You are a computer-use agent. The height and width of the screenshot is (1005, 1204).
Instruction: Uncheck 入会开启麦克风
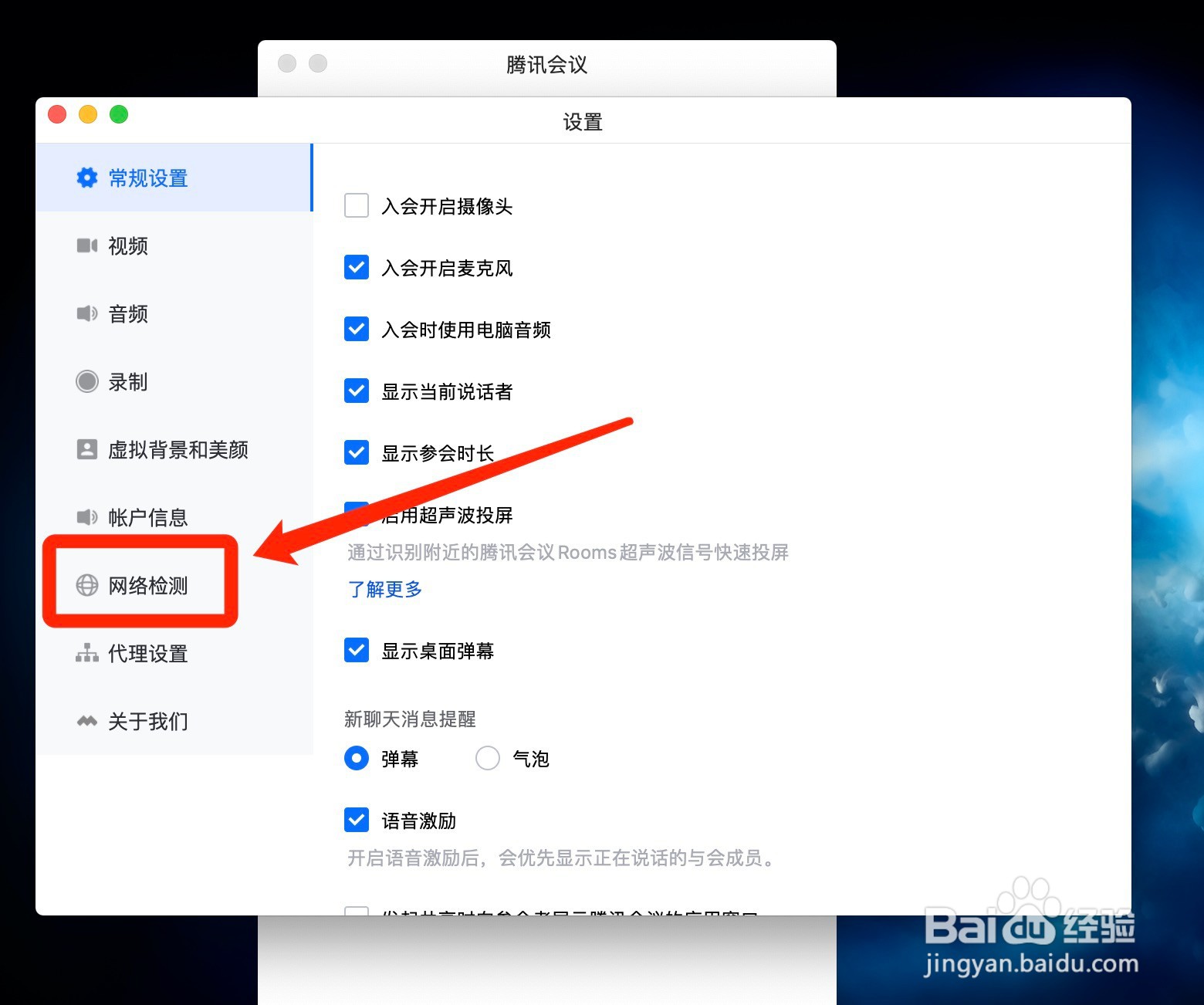click(x=357, y=268)
